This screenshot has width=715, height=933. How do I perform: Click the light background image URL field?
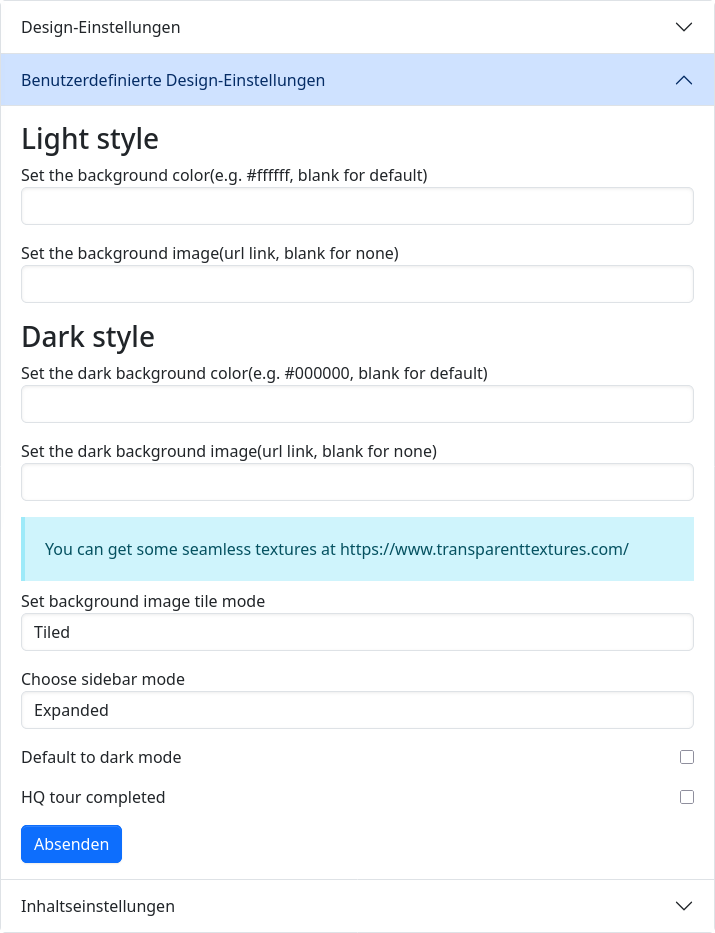pyautogui.click(x=357, y=284)
